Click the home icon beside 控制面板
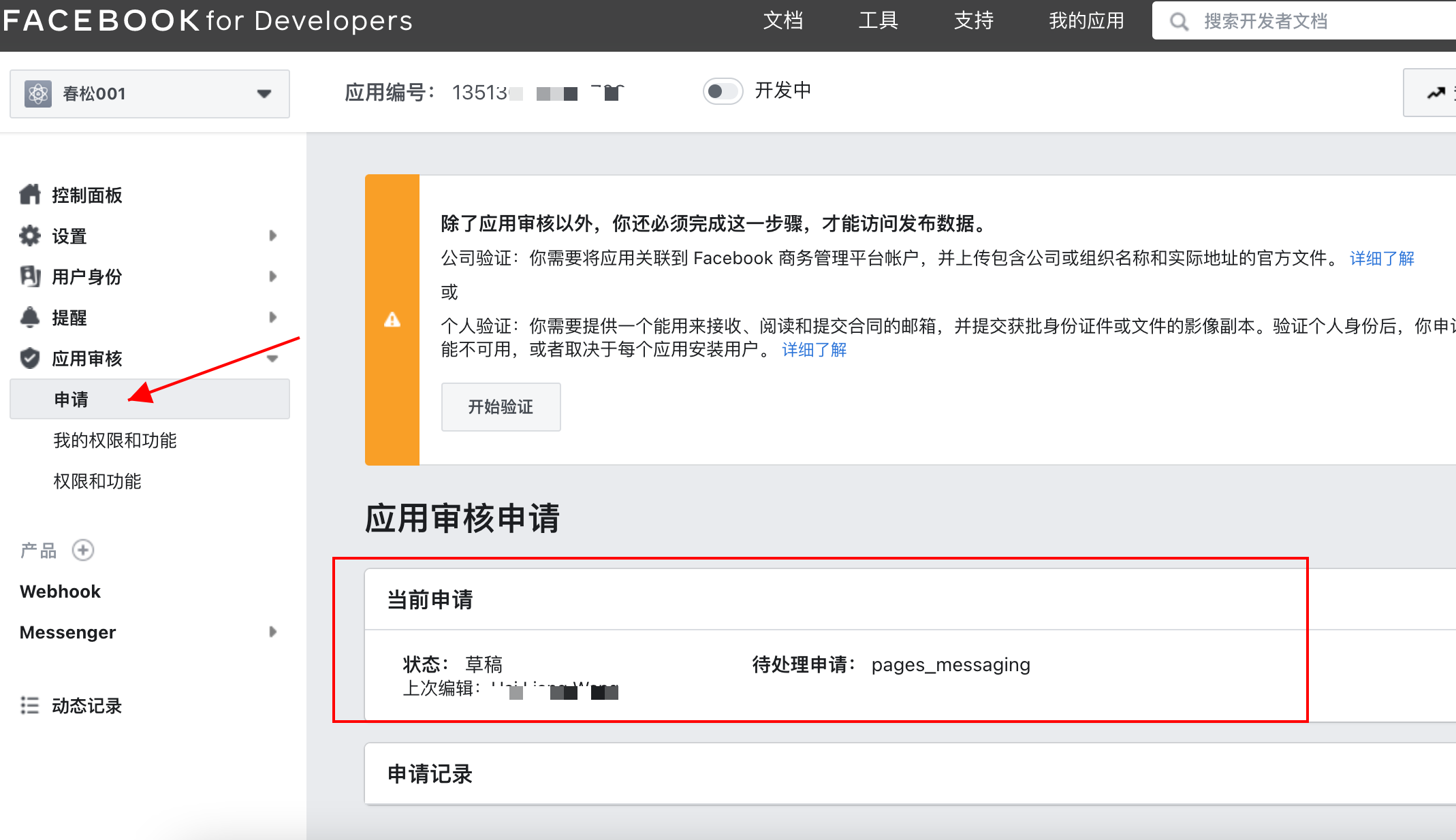The width and height of the screenshot is (1456, 840). pos(30,195)
